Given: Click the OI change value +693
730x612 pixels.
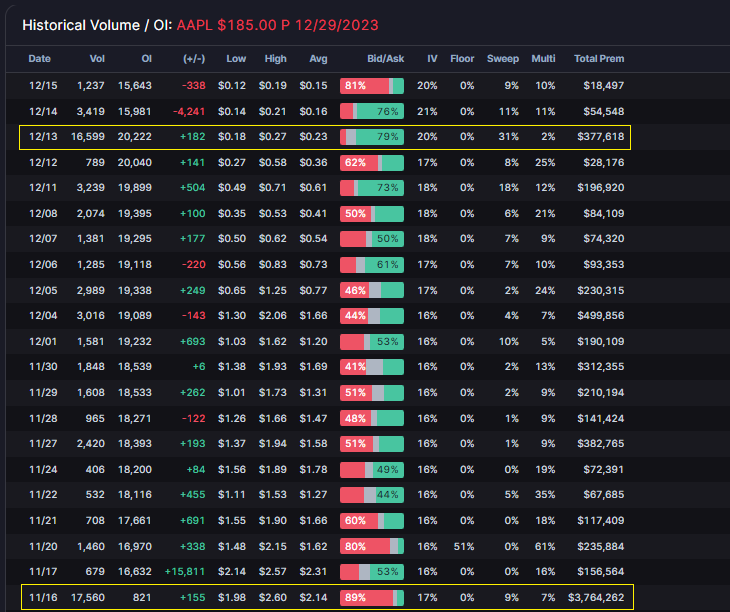Looking at the screenshot, I should point(193,342).
